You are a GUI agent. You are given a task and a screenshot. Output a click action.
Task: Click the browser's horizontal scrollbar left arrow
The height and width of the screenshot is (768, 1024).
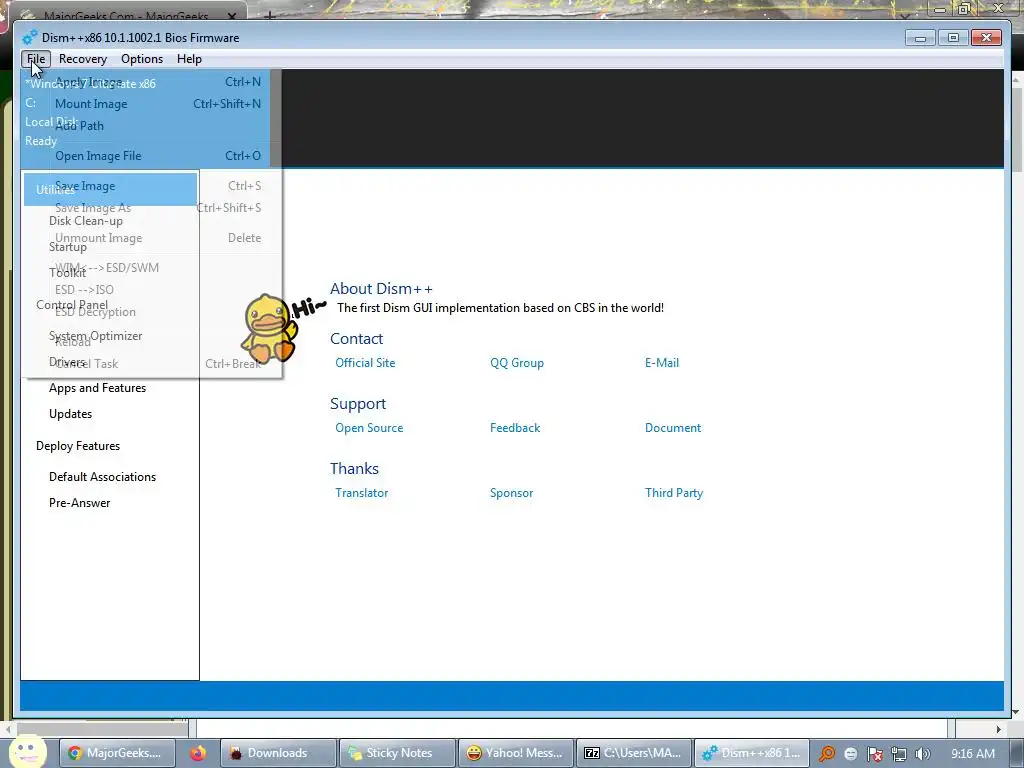8,729
